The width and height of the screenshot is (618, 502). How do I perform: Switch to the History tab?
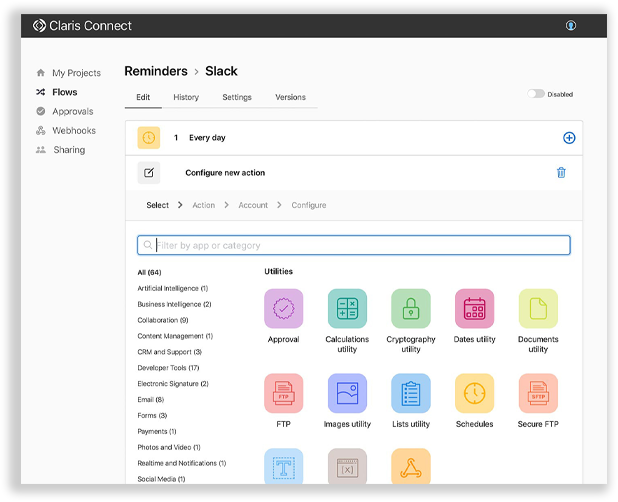[x=186, y=98]
